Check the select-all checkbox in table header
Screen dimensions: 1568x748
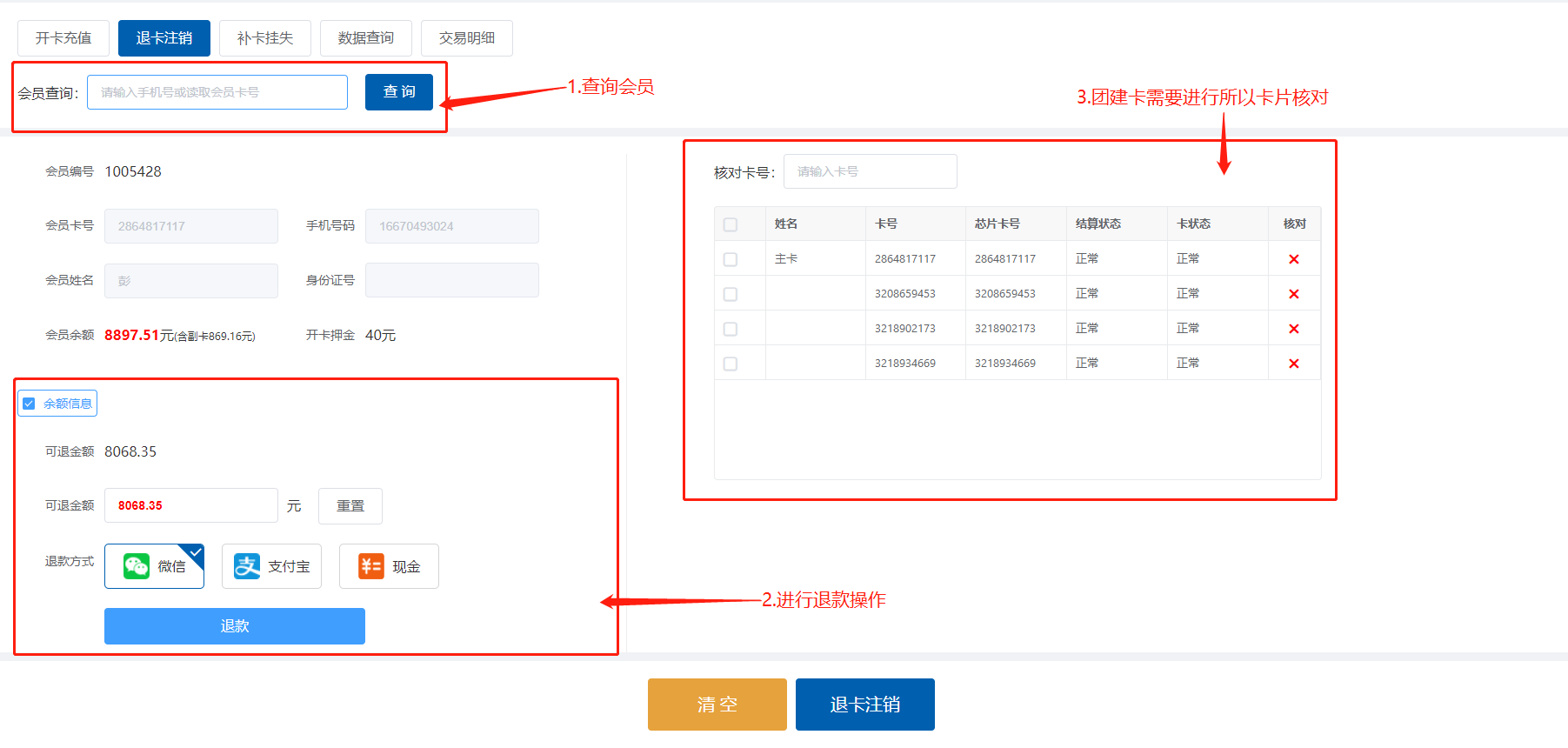tap(731, 224)
